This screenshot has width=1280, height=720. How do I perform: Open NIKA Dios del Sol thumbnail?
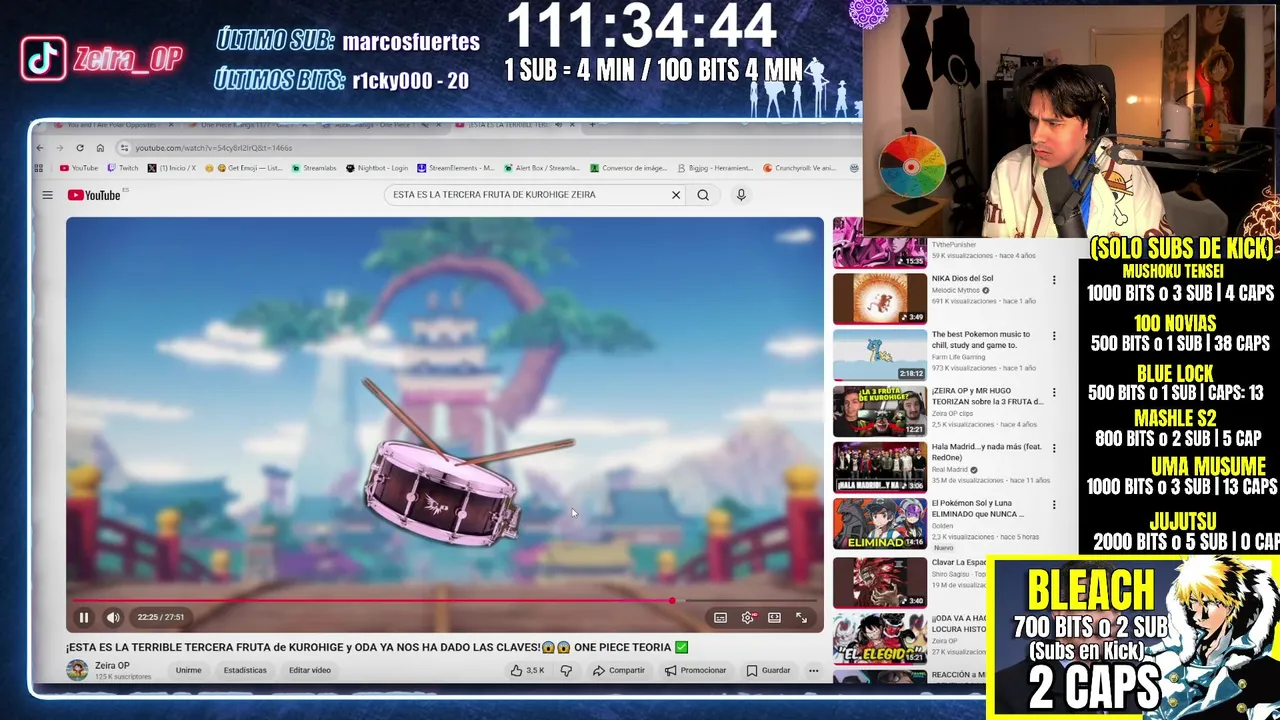tap(880, 298)
